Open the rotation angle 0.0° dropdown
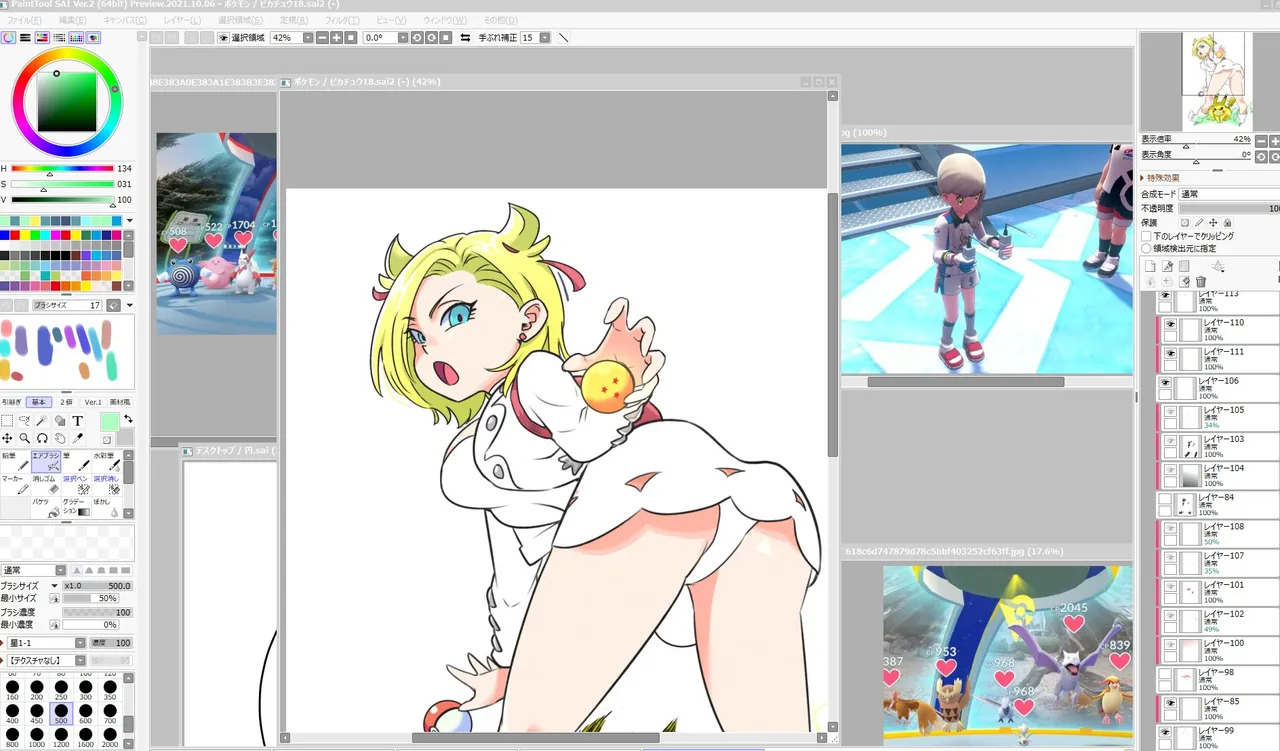This screenshot has width=1280, height=751. 403,38
